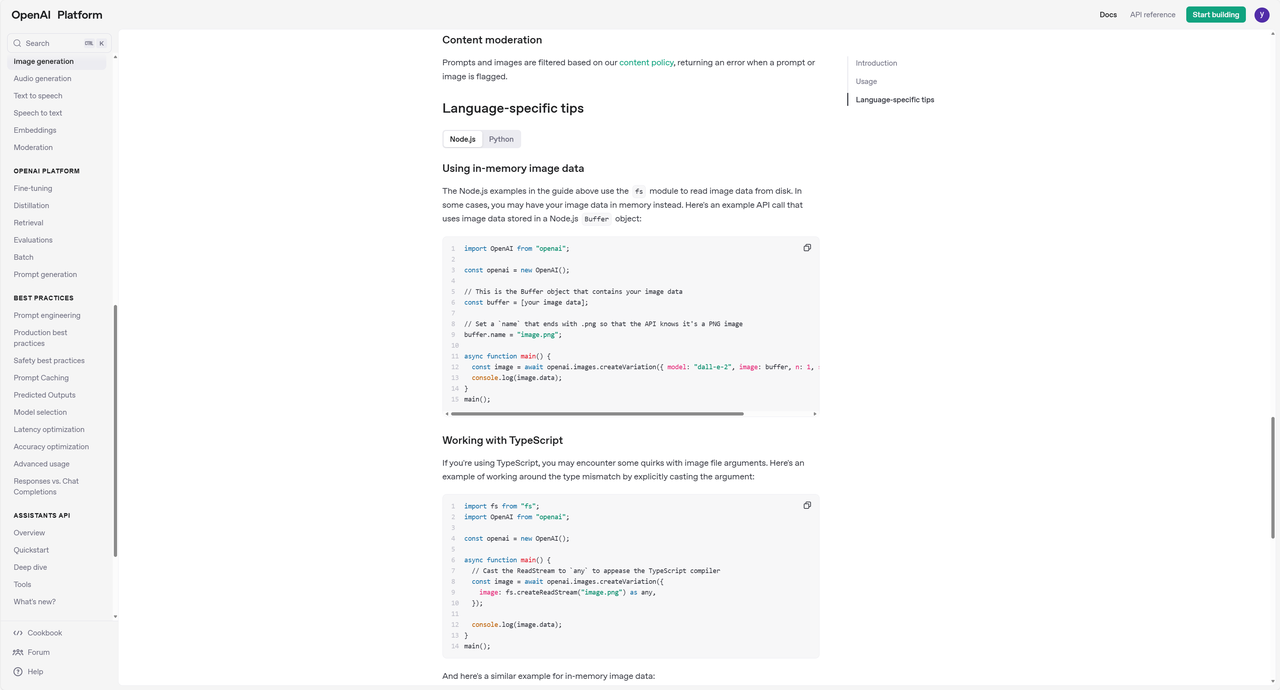Click the code block horizontal scrollbar
The width and height of the screenshot is (1280, 690).
tap(597, 413)
